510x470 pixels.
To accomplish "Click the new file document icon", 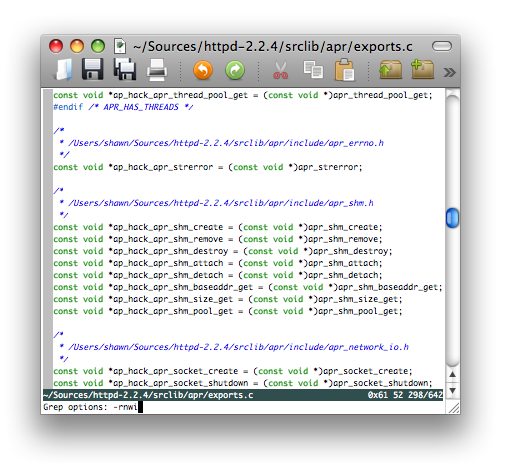I will click(x=64, y=70).
